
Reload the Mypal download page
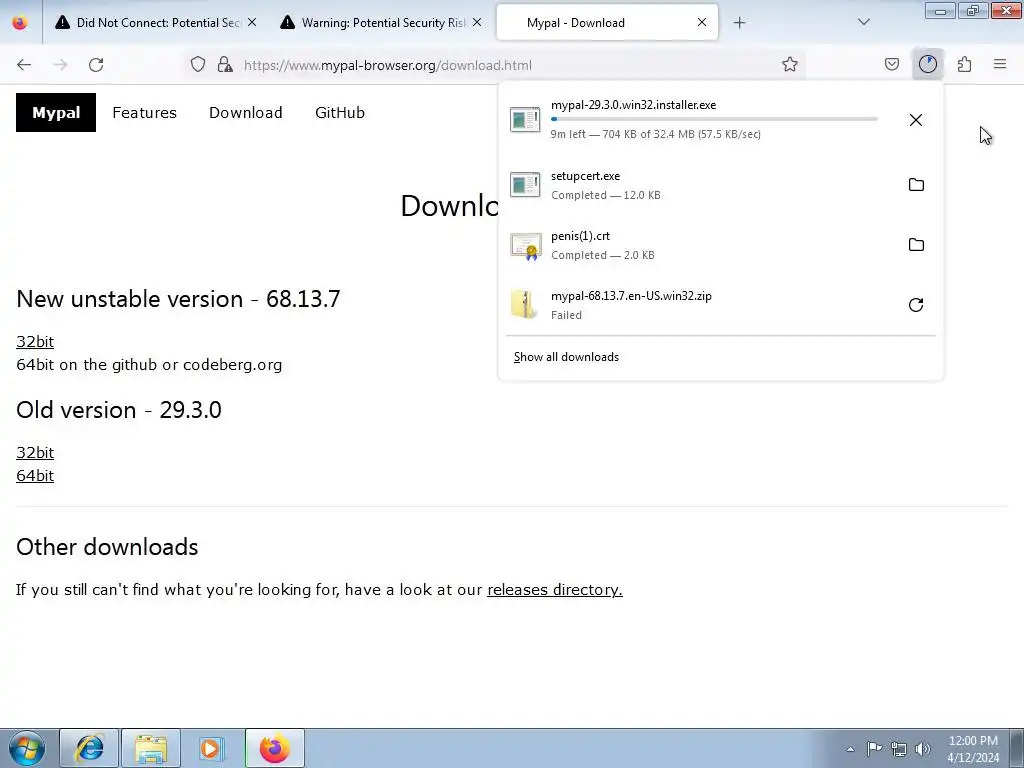pyautogui.click(x=96, y=65)
